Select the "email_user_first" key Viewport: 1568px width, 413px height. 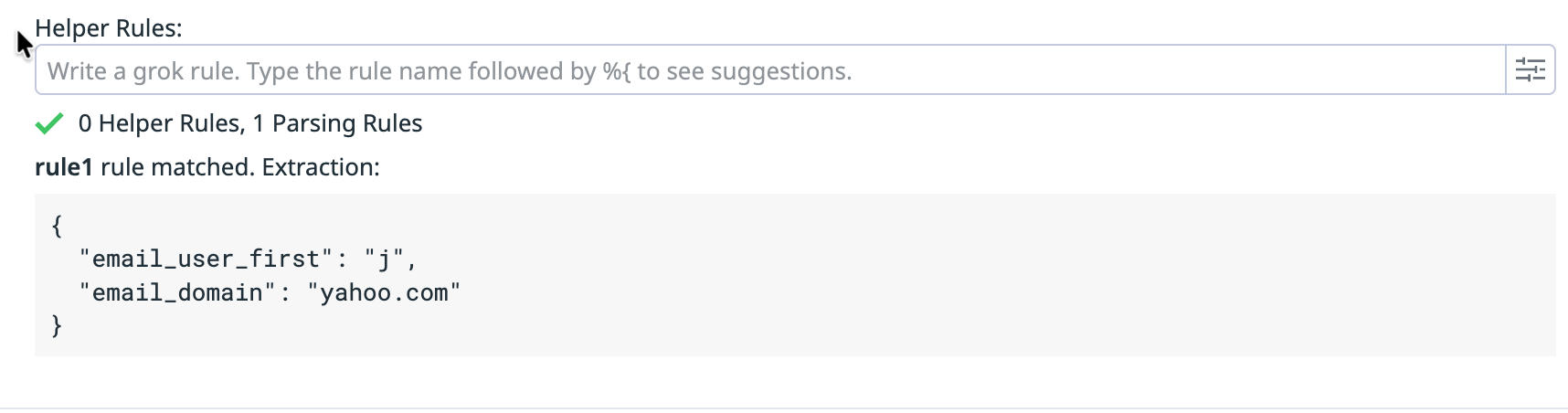click(x=206, y=259)
